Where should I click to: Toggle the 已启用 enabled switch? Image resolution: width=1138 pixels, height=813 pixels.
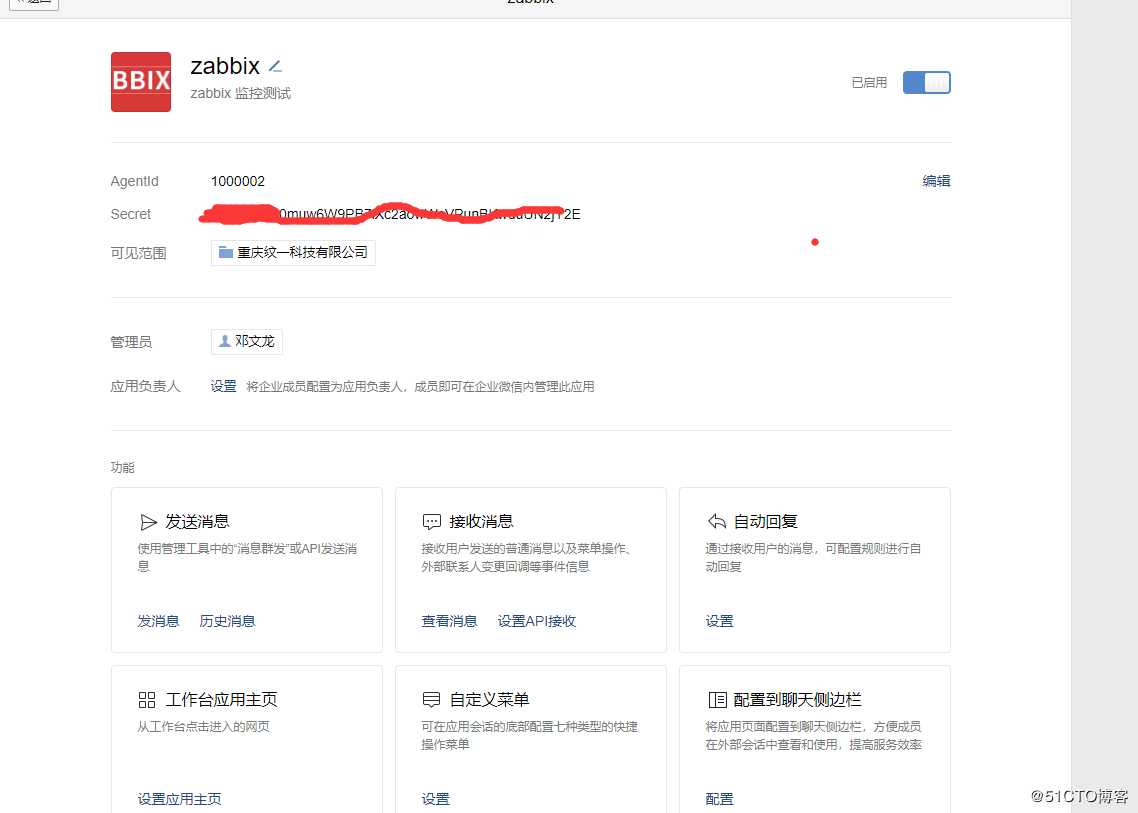click(926, 83)
